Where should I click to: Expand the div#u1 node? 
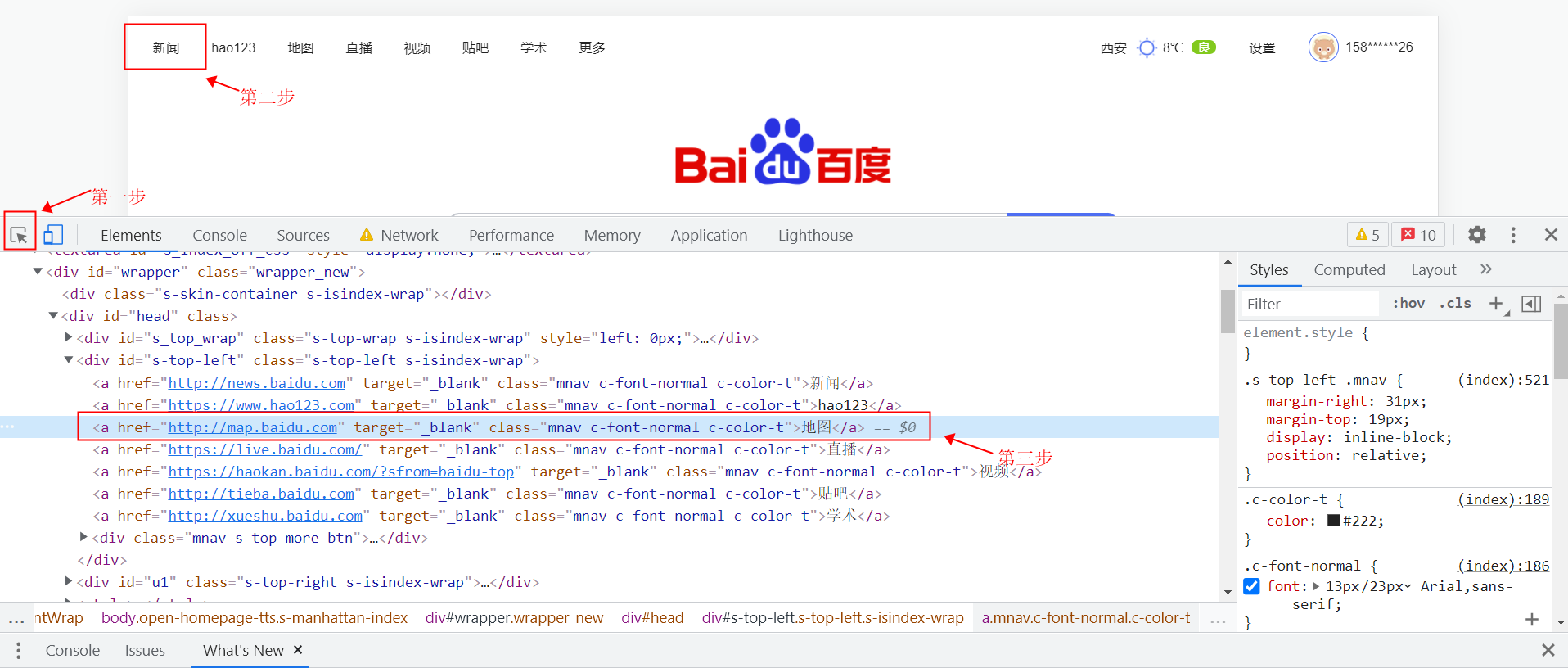(x=69, y=581)
